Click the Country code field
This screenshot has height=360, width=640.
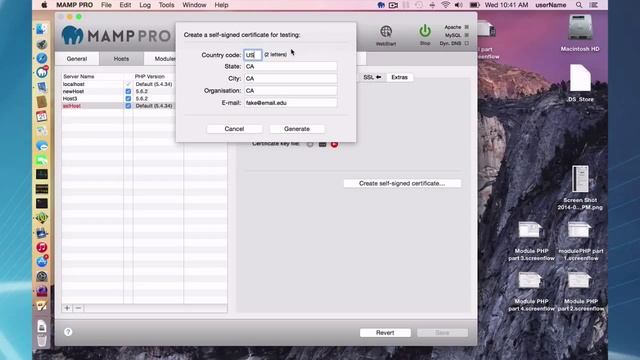coord(253,55)
